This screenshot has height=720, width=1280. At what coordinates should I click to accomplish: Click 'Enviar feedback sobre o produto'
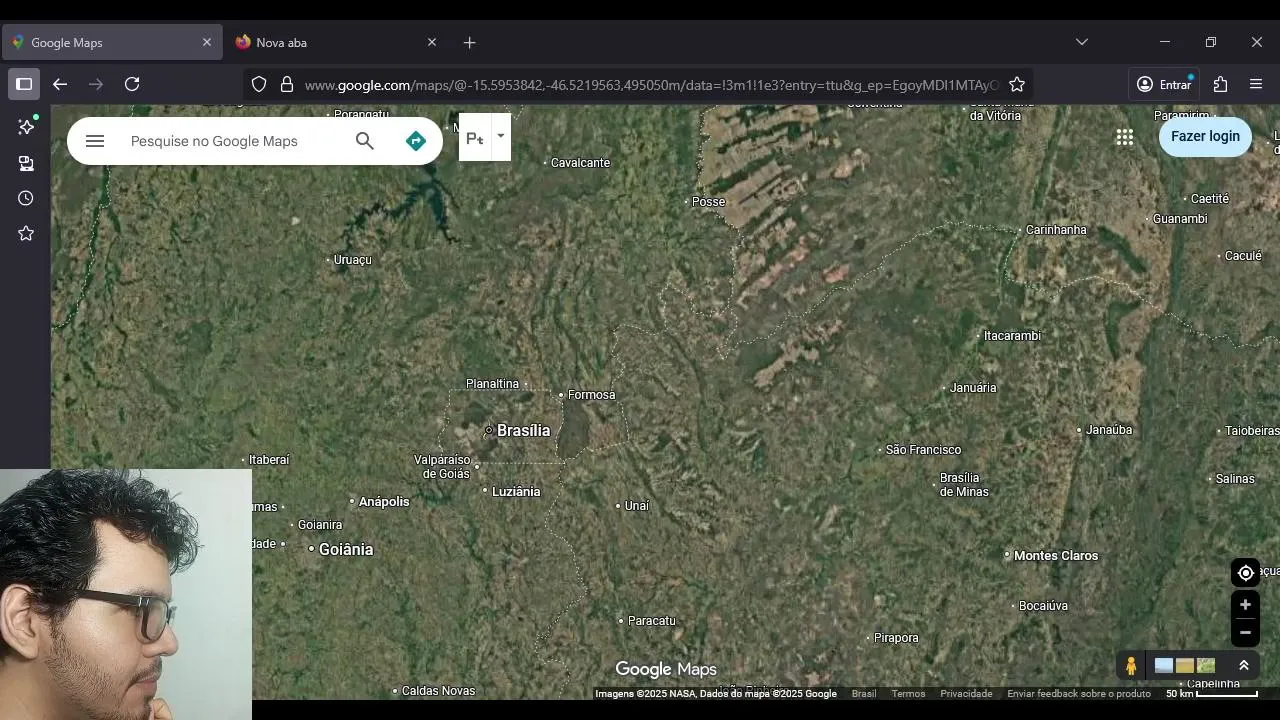pyautogui.click(x=1079, y=694)
